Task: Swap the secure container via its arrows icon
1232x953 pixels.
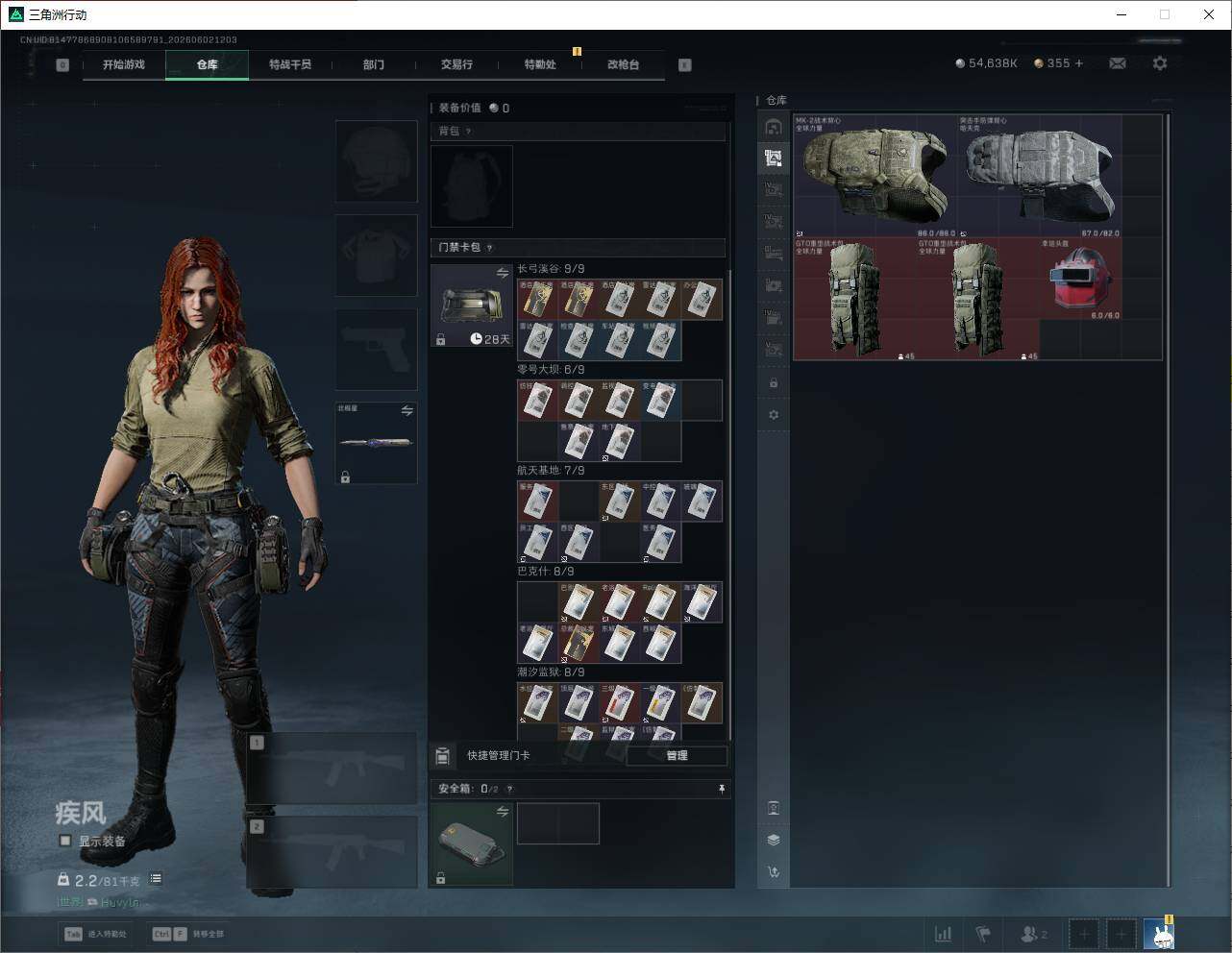Action: coord(503,812)
